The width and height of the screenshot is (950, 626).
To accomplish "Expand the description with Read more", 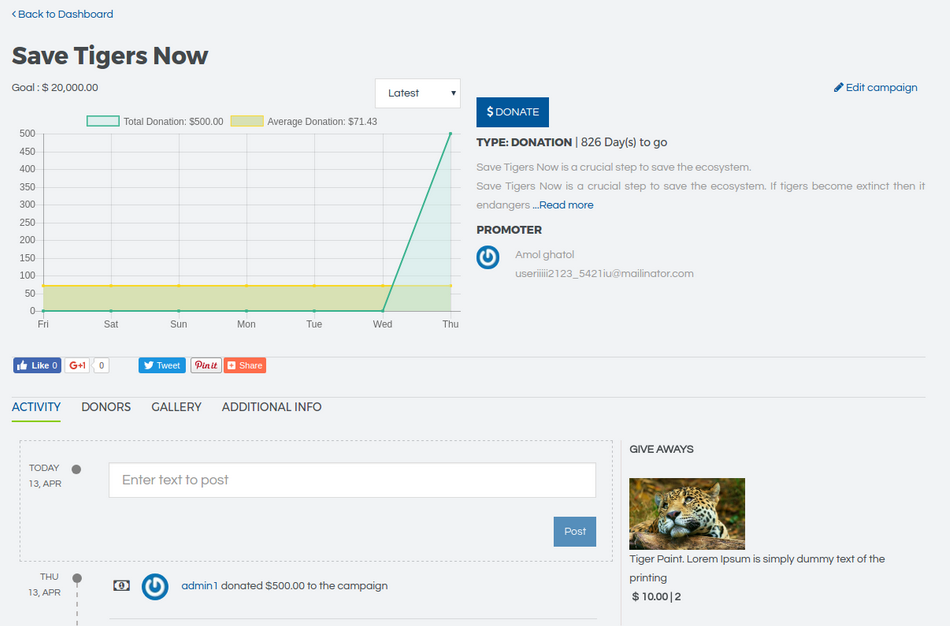I will [565, 205].
